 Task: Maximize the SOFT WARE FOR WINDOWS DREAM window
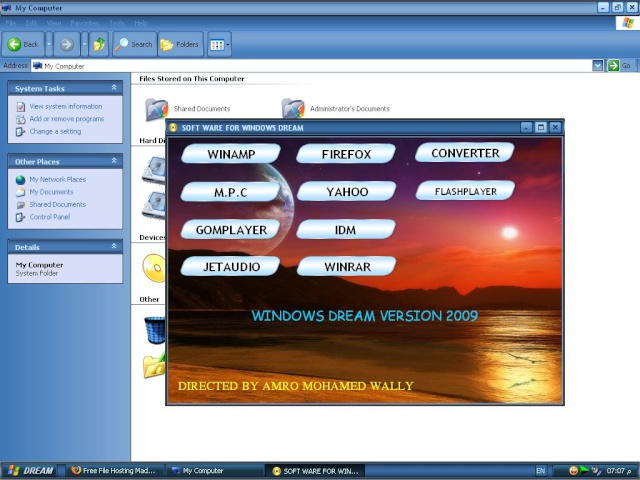click(541, 127)
